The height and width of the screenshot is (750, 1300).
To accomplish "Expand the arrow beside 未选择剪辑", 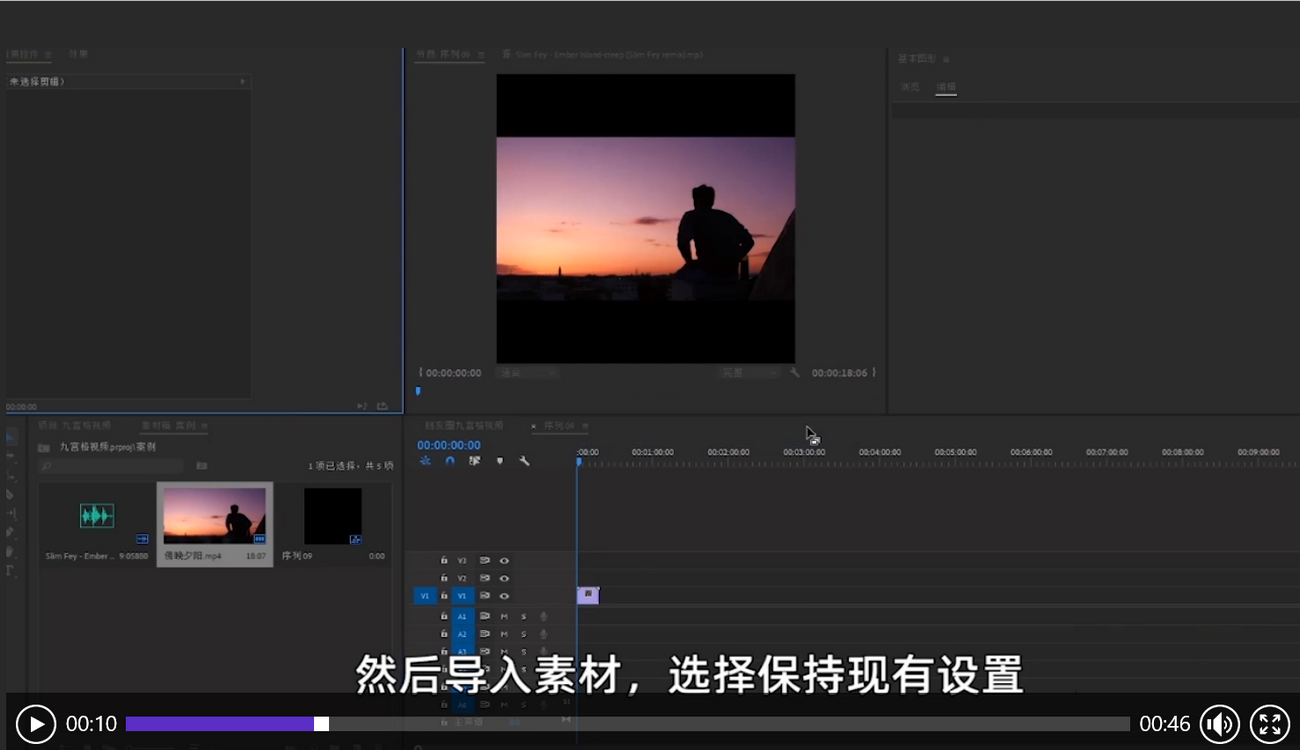I will tap(242, 82).
